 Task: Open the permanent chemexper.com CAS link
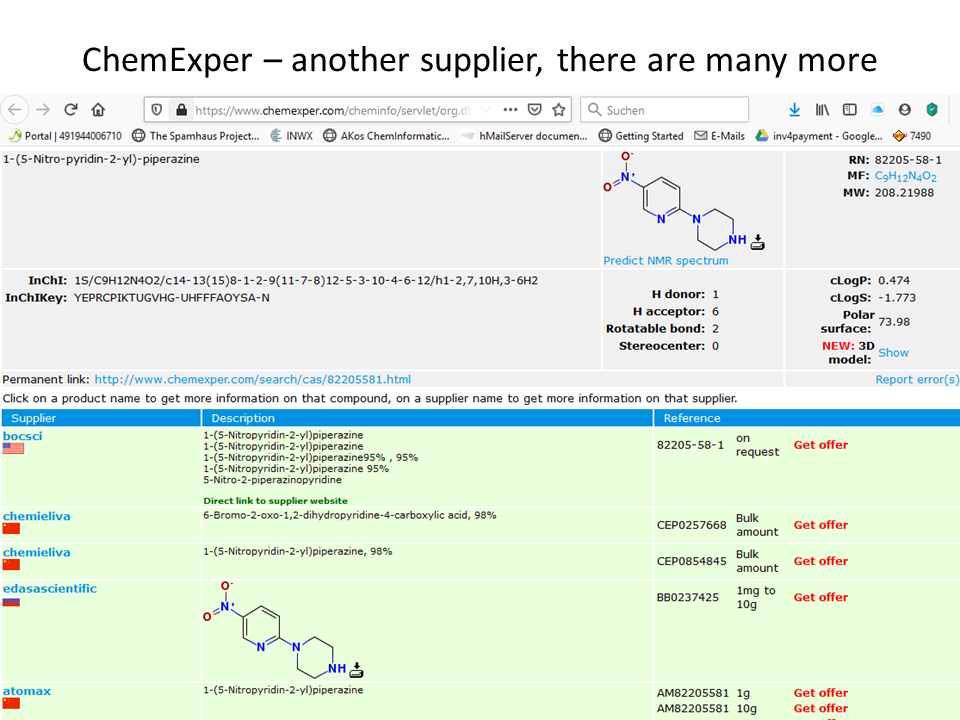click(x=252, y=380)
